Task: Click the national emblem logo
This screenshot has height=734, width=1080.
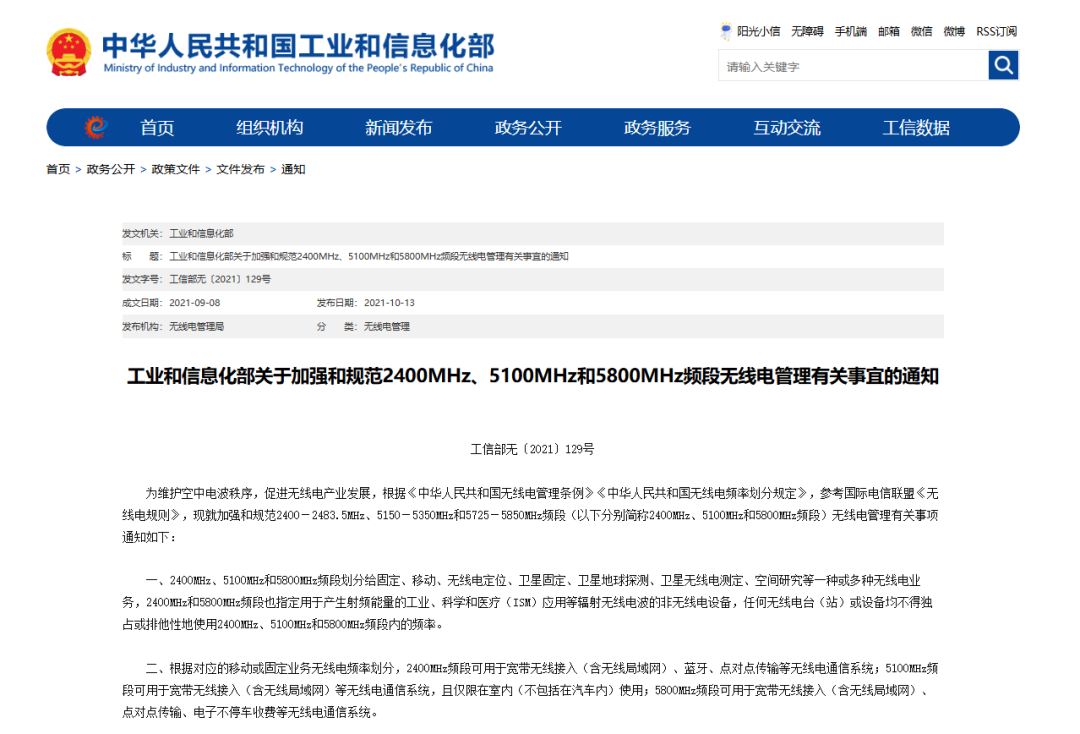Action: point(69,52)
